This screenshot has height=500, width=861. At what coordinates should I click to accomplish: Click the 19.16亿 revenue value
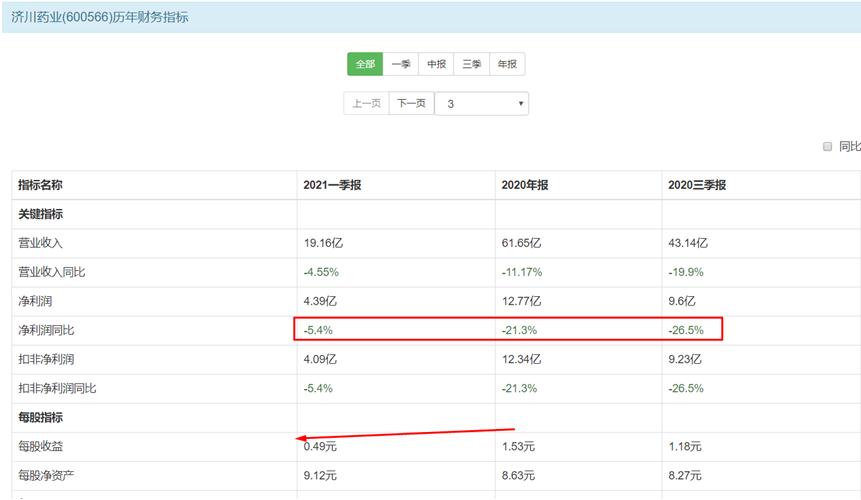(x=323, y=243)
